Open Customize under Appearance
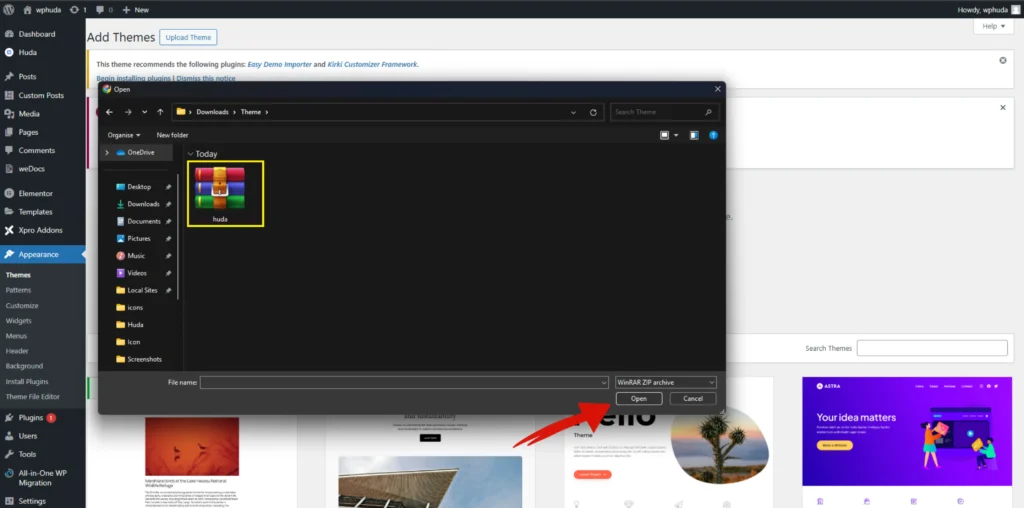 [x=22, y=306]
